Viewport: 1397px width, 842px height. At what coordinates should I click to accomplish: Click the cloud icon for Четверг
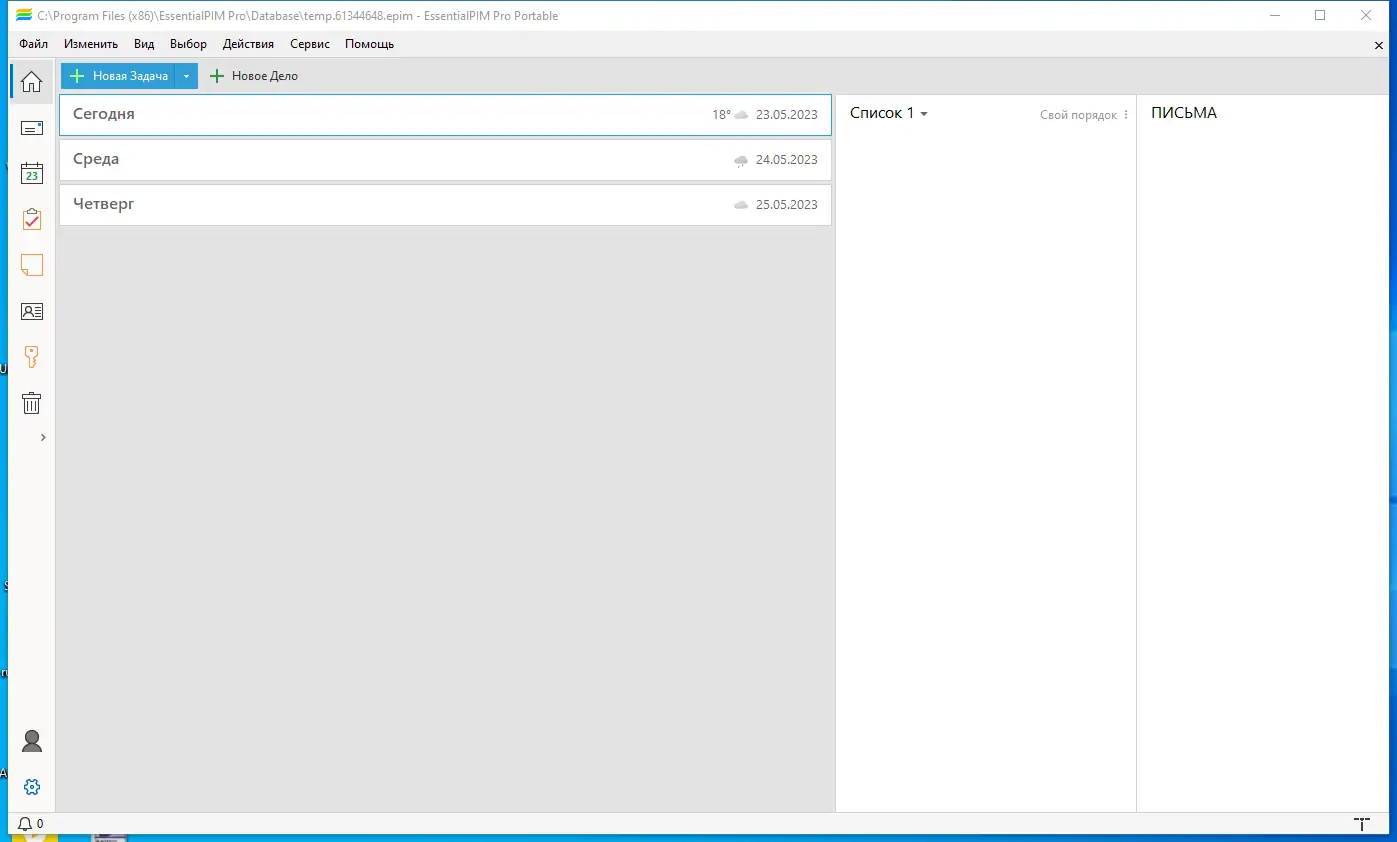pos(741,205)
